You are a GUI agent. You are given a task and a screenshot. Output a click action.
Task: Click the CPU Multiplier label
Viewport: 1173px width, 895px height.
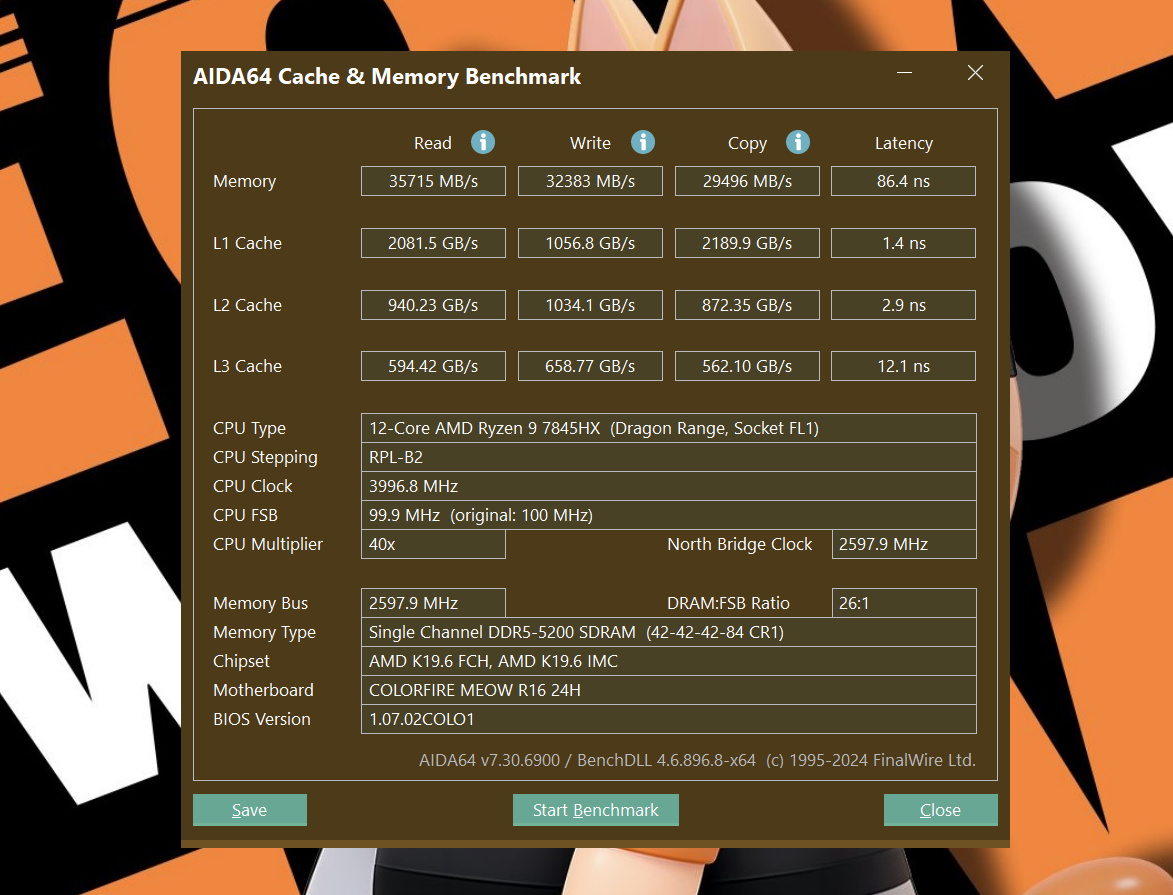[268, 545]
